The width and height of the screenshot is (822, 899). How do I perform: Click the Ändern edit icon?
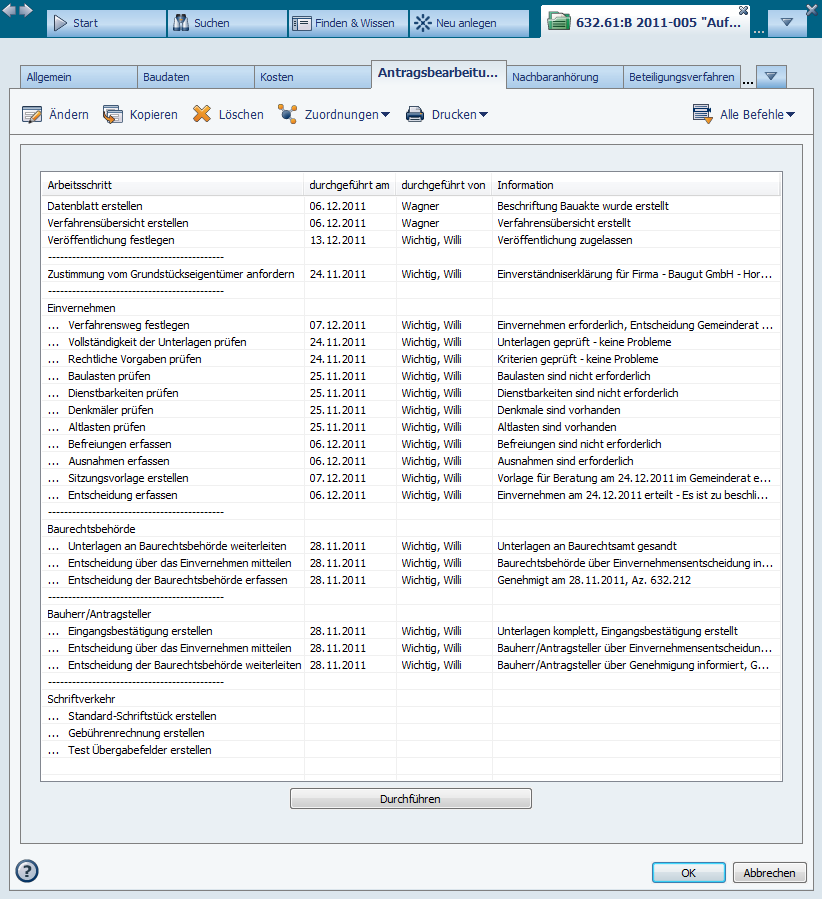point(32,115)
